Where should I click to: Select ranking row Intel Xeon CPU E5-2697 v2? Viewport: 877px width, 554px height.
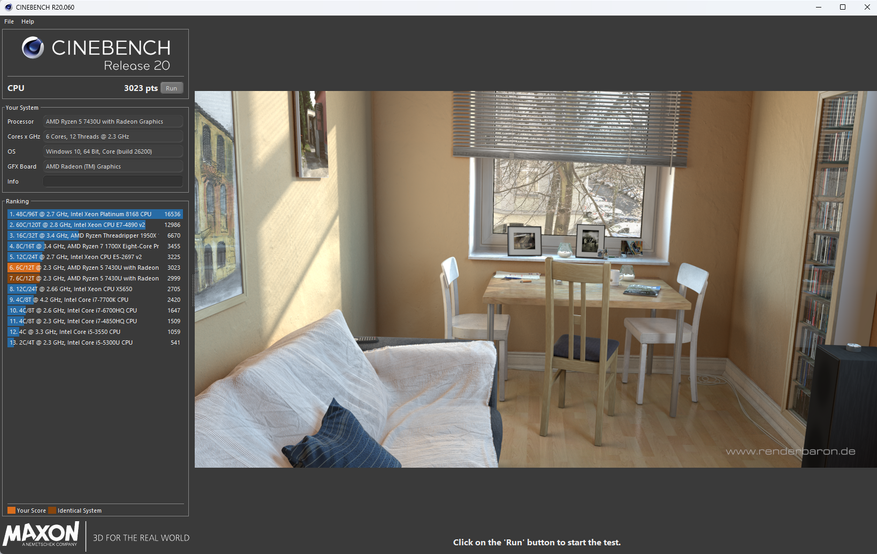coord(95,257)
